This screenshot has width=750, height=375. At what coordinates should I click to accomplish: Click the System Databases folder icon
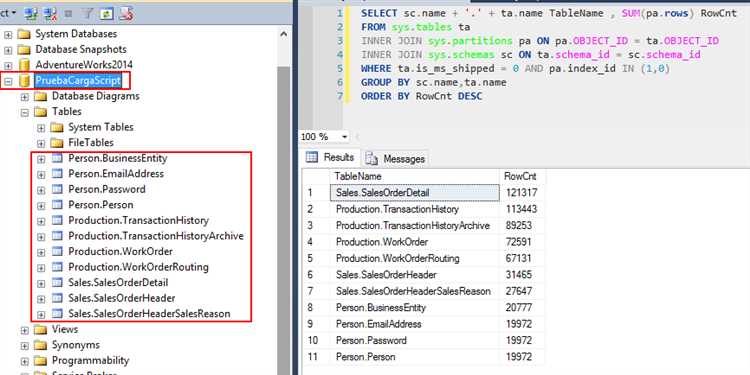click(23, 34)
